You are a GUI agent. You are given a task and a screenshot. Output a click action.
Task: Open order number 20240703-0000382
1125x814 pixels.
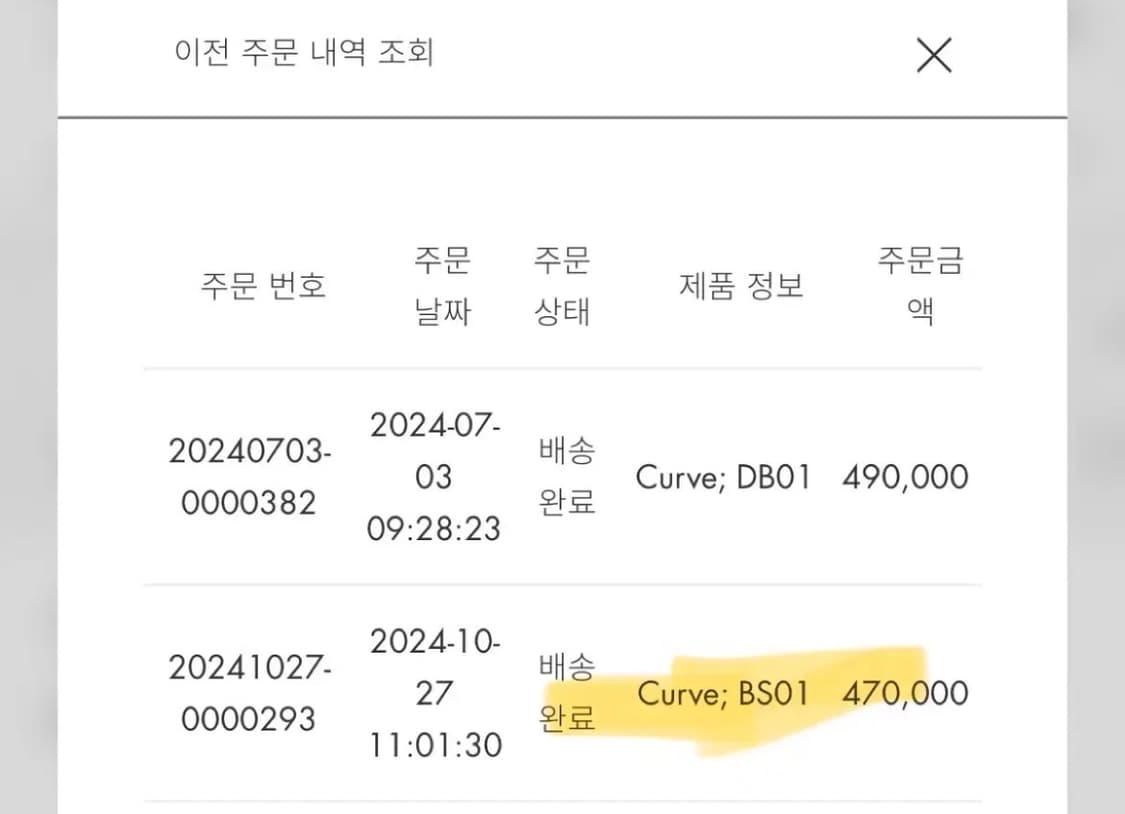pyautogui.click(x=248, y=476)
